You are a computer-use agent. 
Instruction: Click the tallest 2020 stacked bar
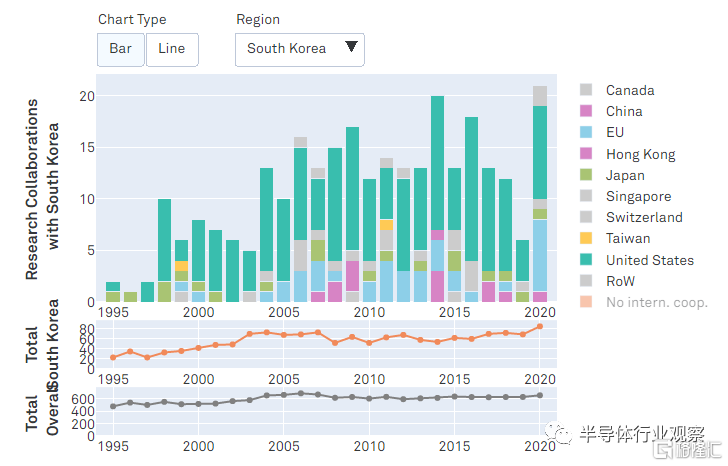pos(540,194)
